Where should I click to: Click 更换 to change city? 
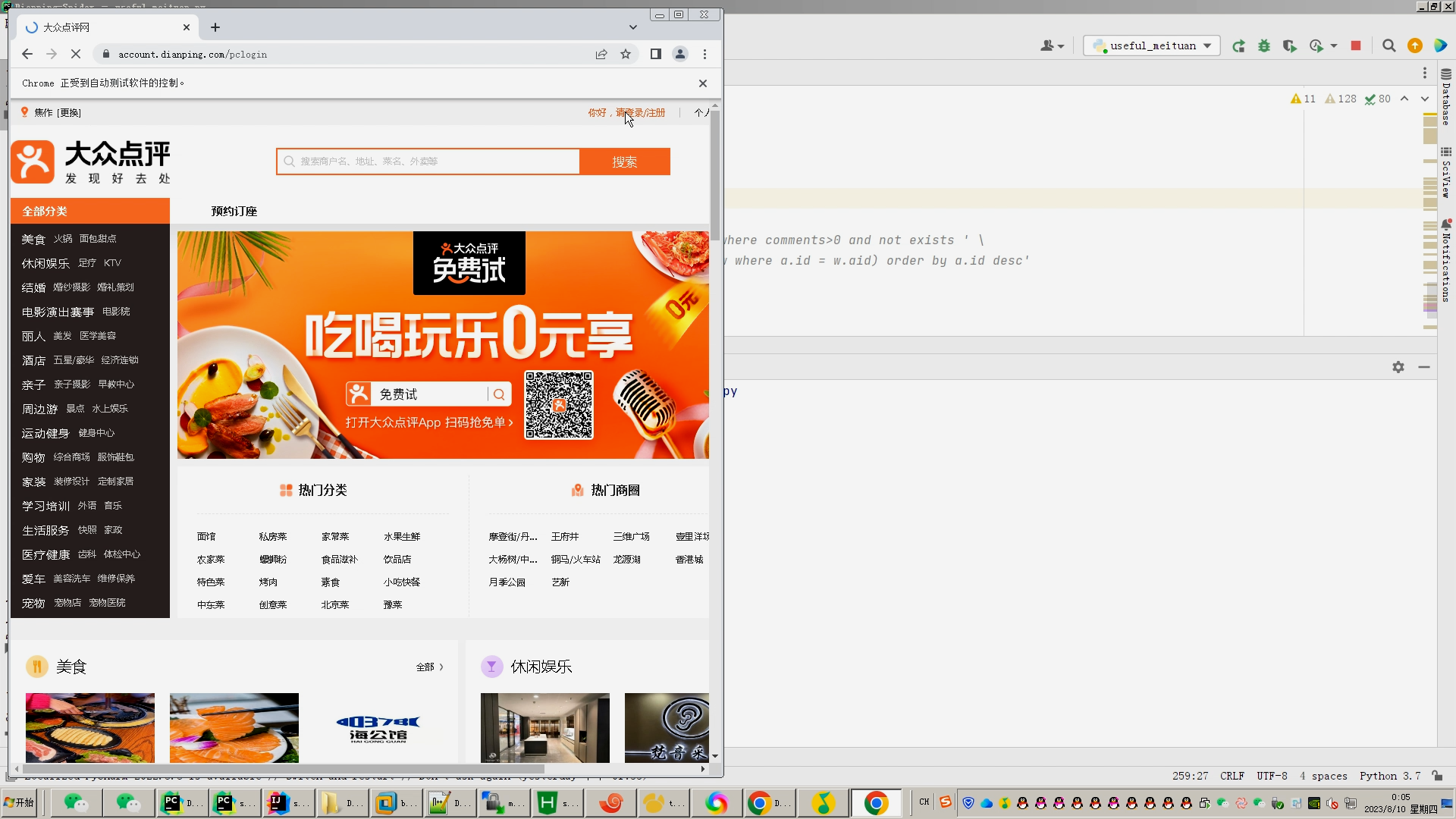click(x=68, y=112)
